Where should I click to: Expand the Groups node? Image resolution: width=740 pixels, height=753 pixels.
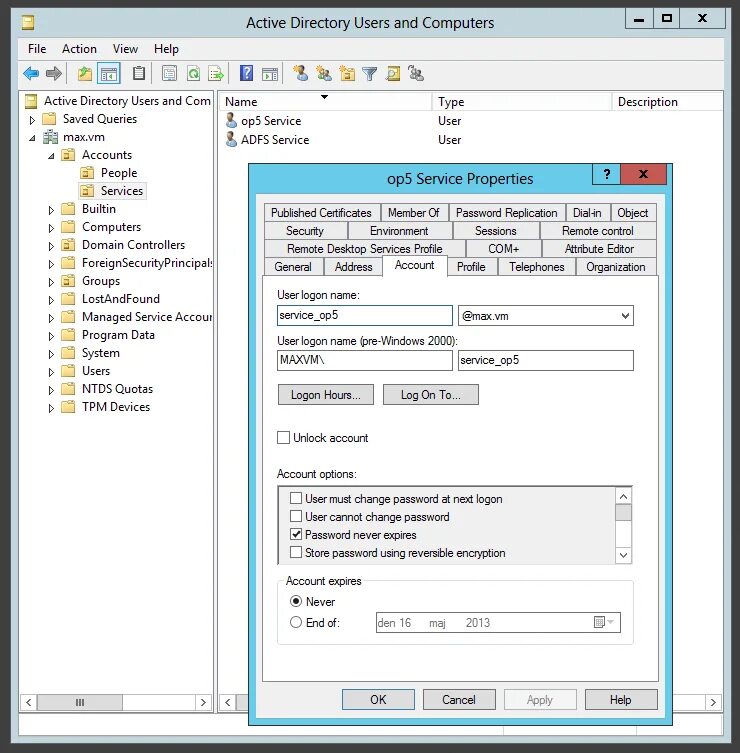[51, 282]
